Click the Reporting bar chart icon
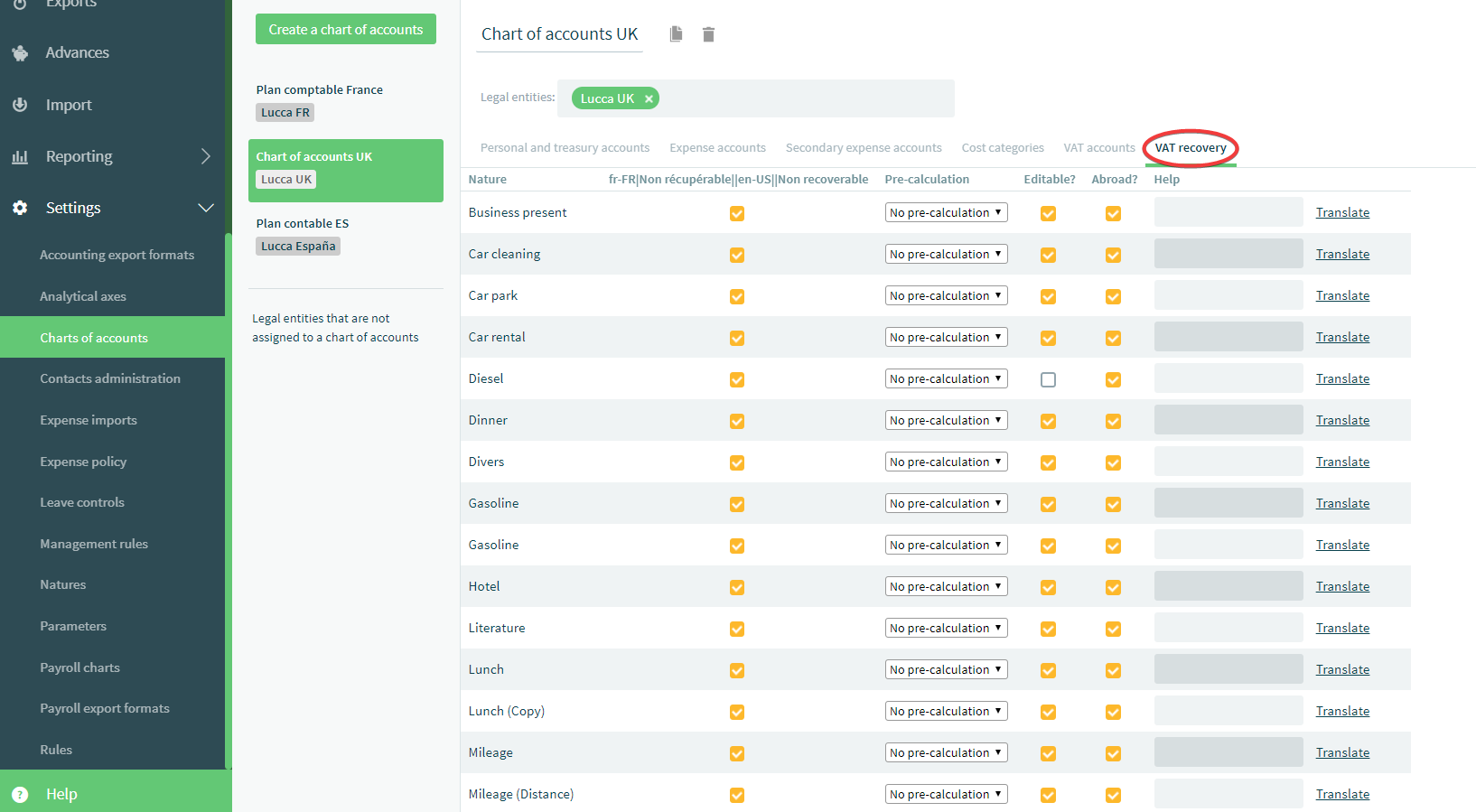The height and width of the screenshot is (812, 1476). pyautogui.click(x=20, y=156)
